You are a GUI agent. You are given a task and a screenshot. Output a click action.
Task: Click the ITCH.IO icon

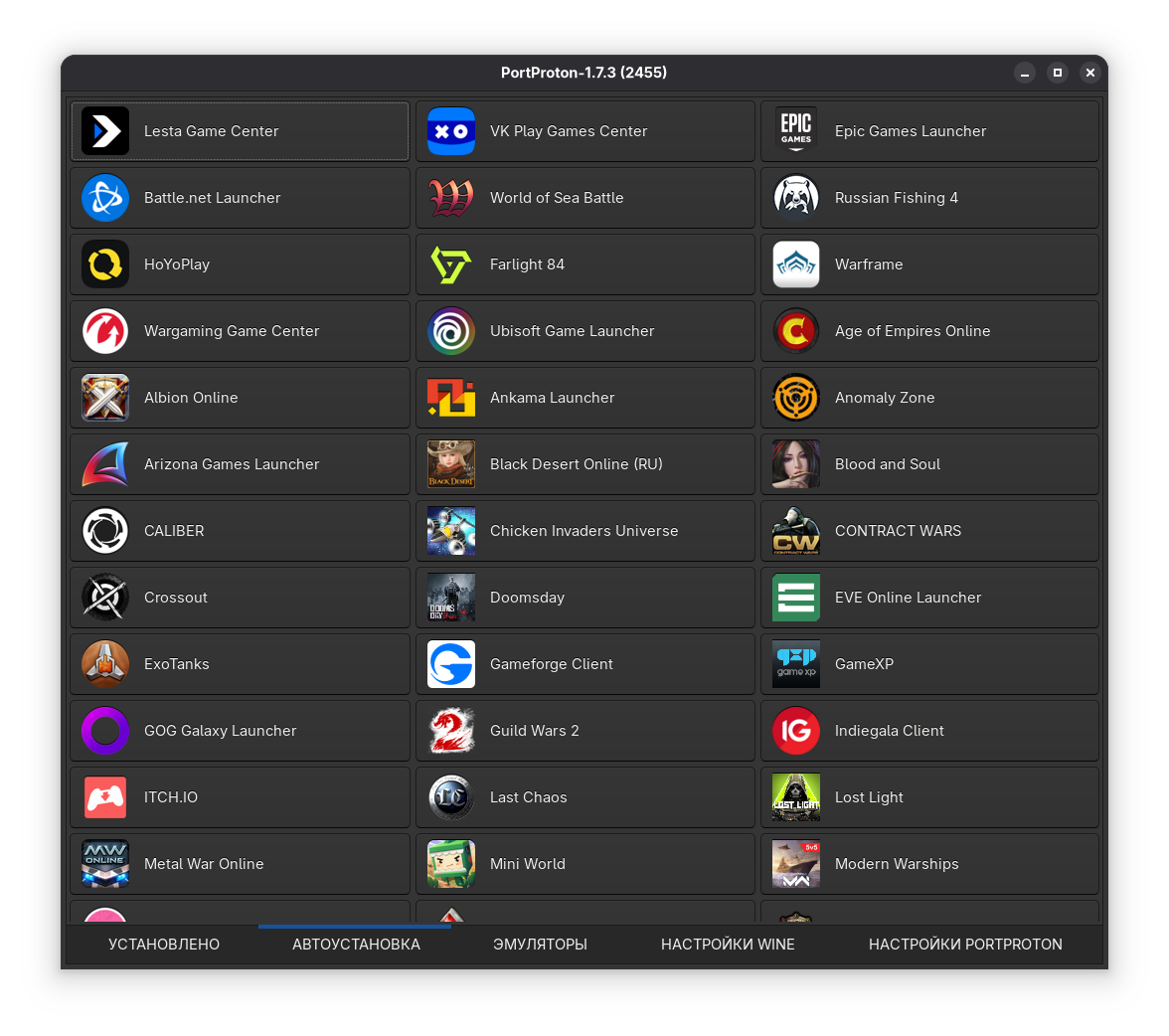tap(105, 797)
